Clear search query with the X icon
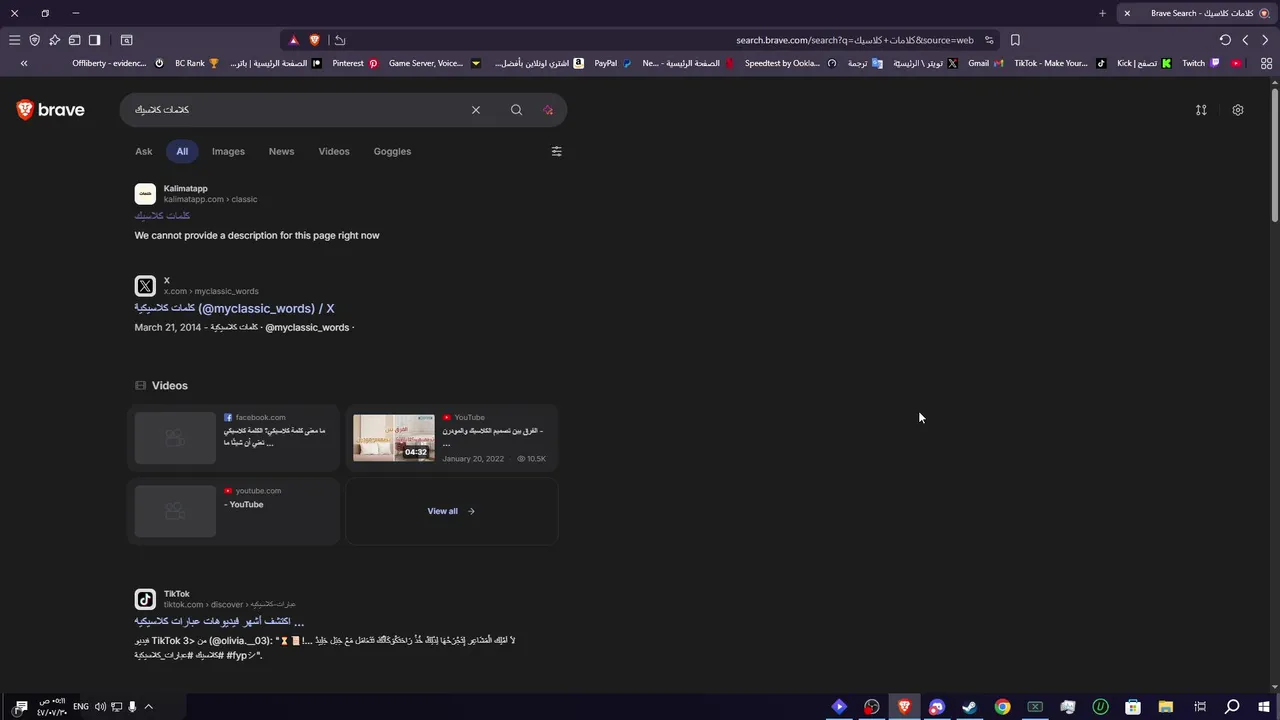Screen dimensions: 1280x720 pyautogui.click(x=476, y=110)
